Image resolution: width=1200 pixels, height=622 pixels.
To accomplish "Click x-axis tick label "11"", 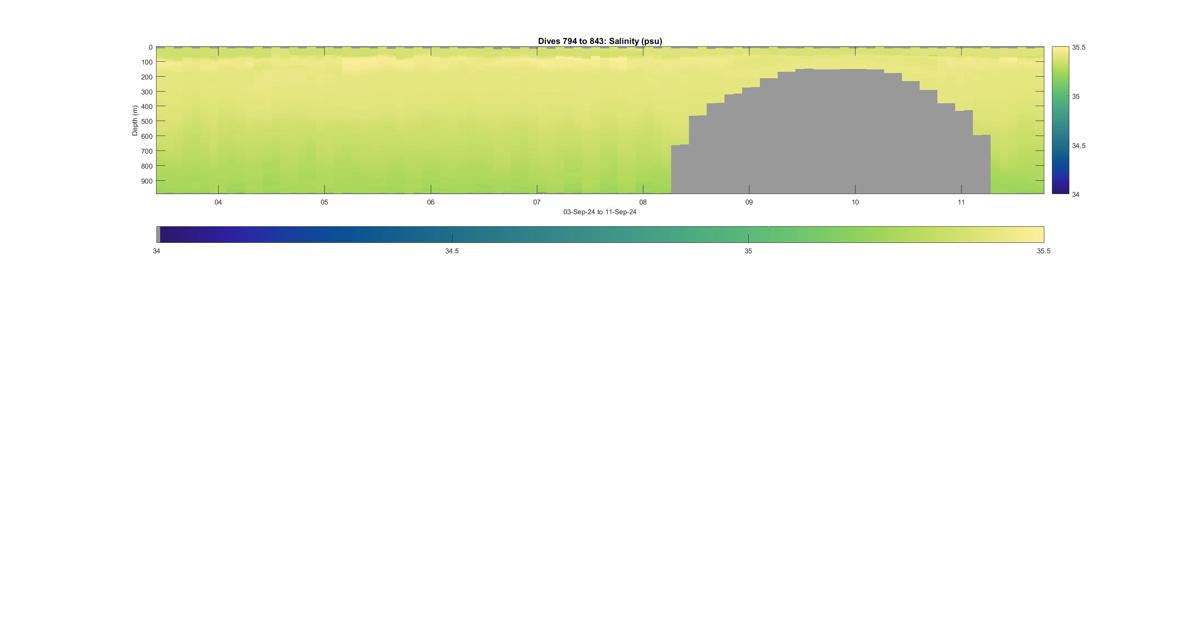I will [961, 202].
